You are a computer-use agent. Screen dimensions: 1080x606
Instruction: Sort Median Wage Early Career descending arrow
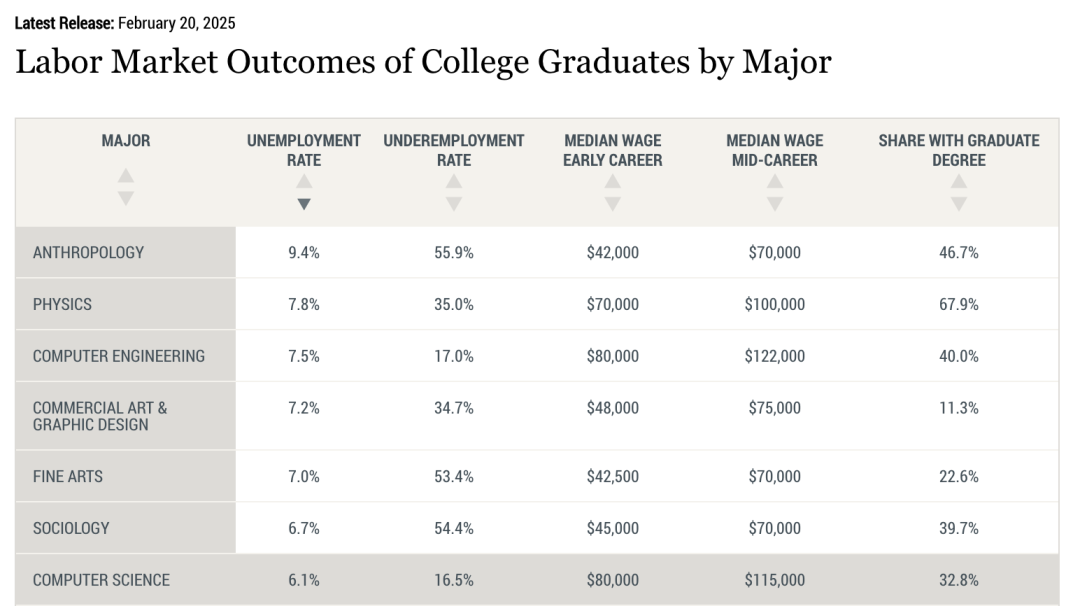tap(613, 204)
